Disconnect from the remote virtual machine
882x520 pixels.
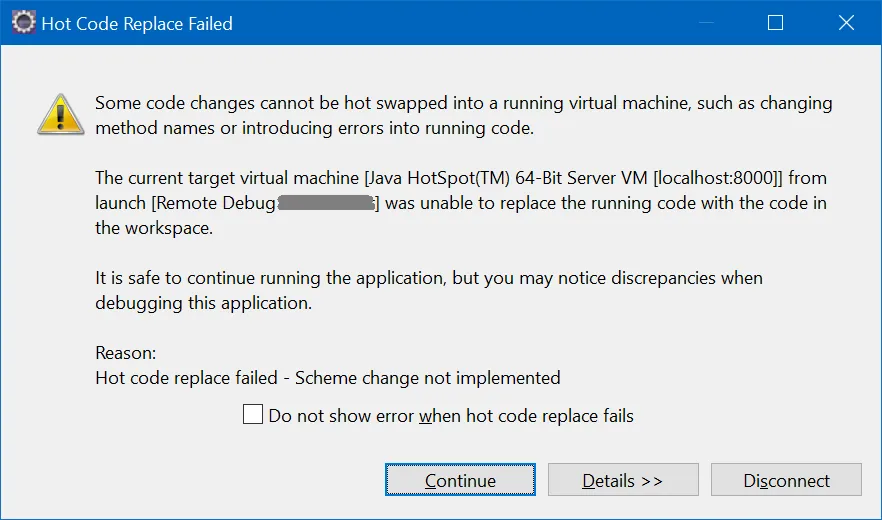786,481
